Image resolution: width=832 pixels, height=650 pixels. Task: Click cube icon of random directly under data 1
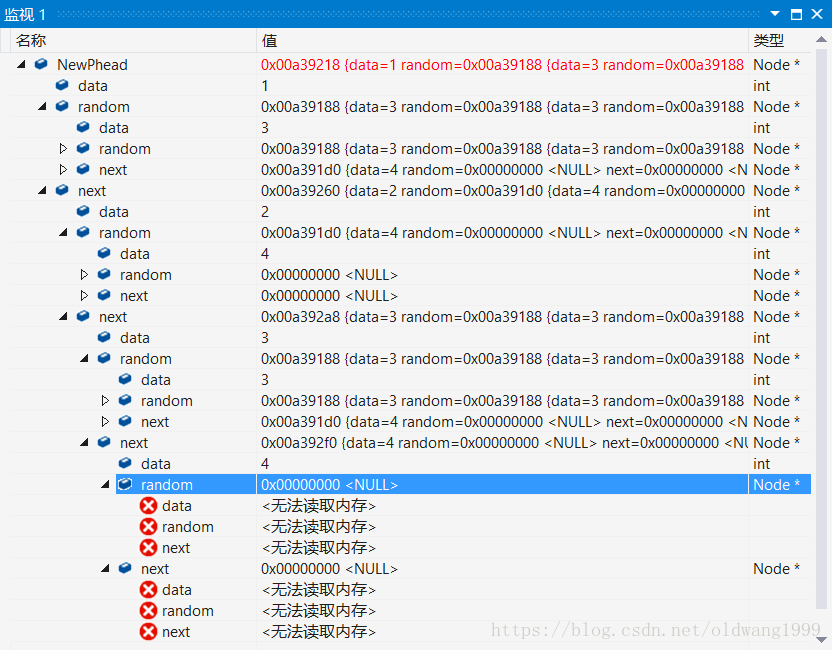(x=62, y=106)
